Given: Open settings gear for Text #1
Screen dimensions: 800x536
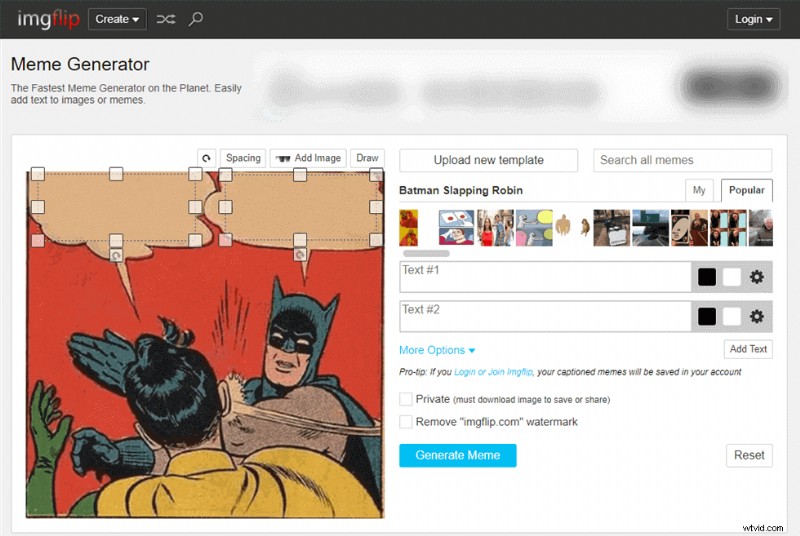Looking at the screenshot, I should [757, 277].
